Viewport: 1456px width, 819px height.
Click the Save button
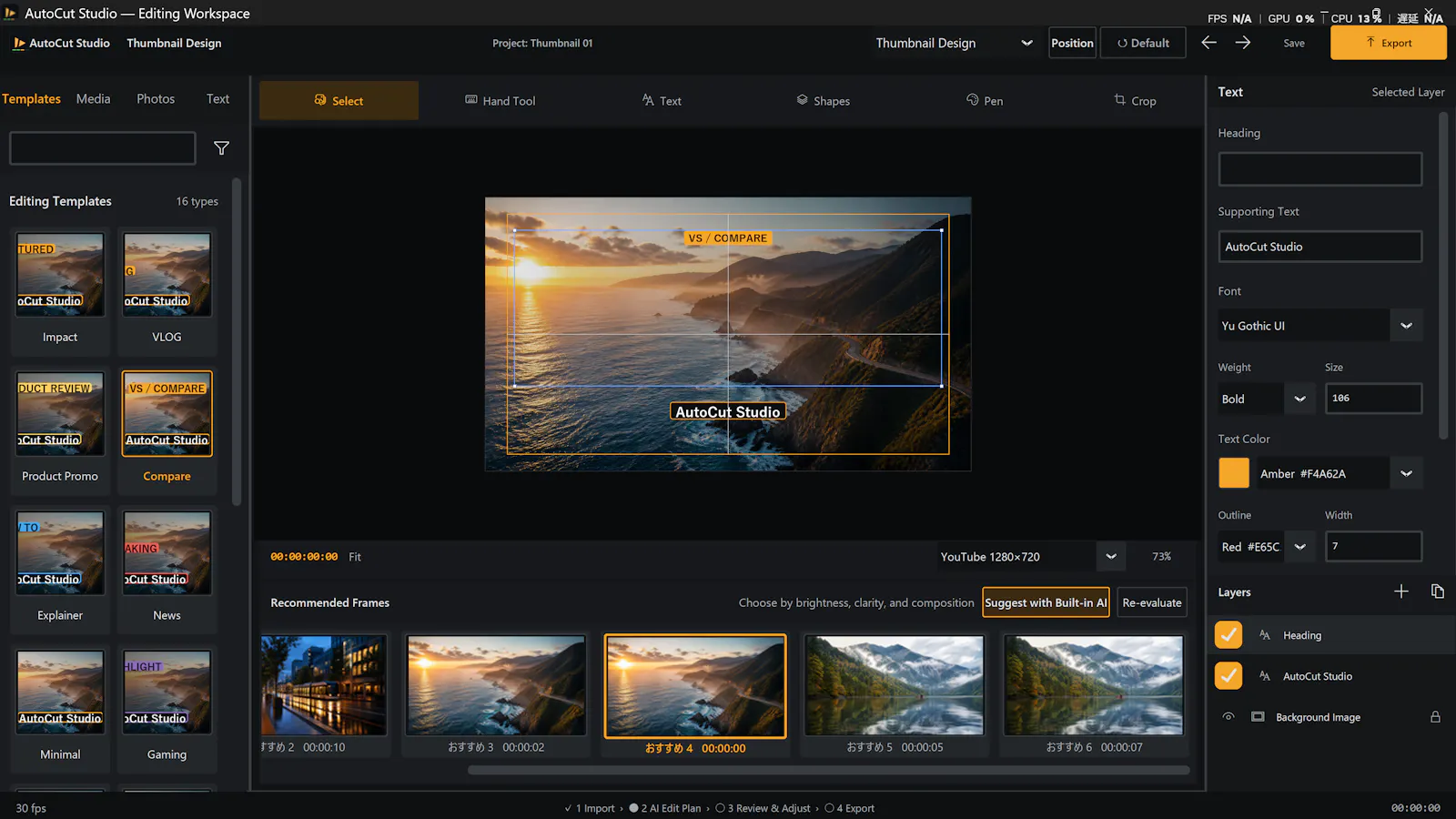point(1294,43)
